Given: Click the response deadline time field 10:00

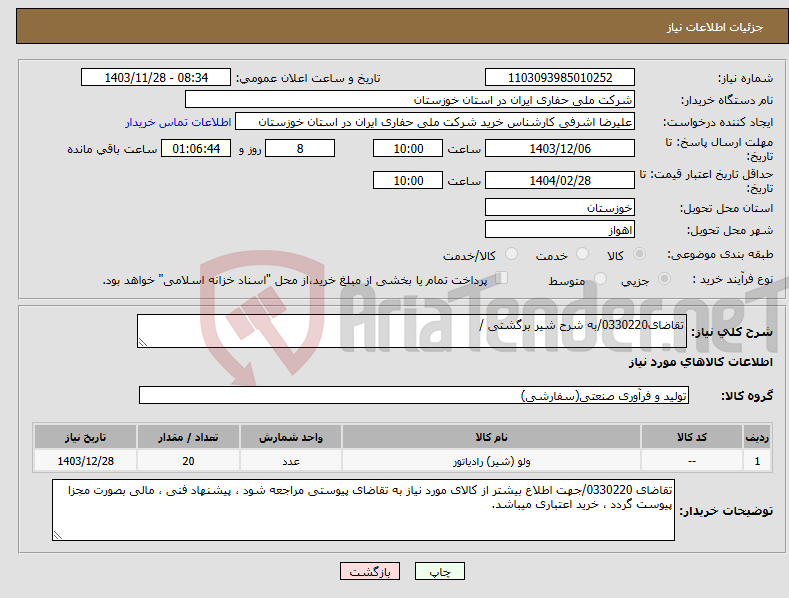Looking at the screenshot, I should tap(408, 148).
